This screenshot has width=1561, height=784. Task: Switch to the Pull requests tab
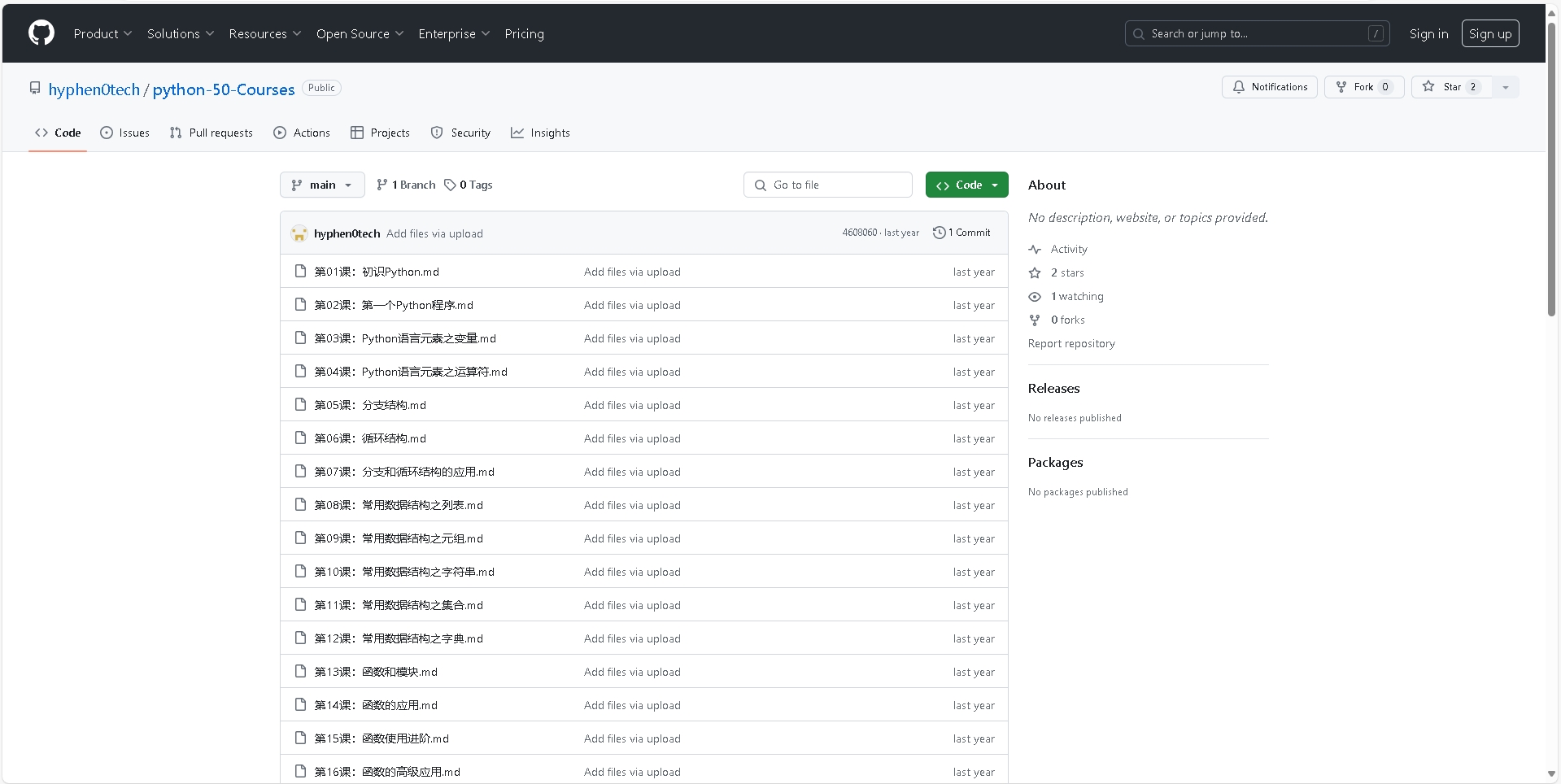click(x=211, y=133)
